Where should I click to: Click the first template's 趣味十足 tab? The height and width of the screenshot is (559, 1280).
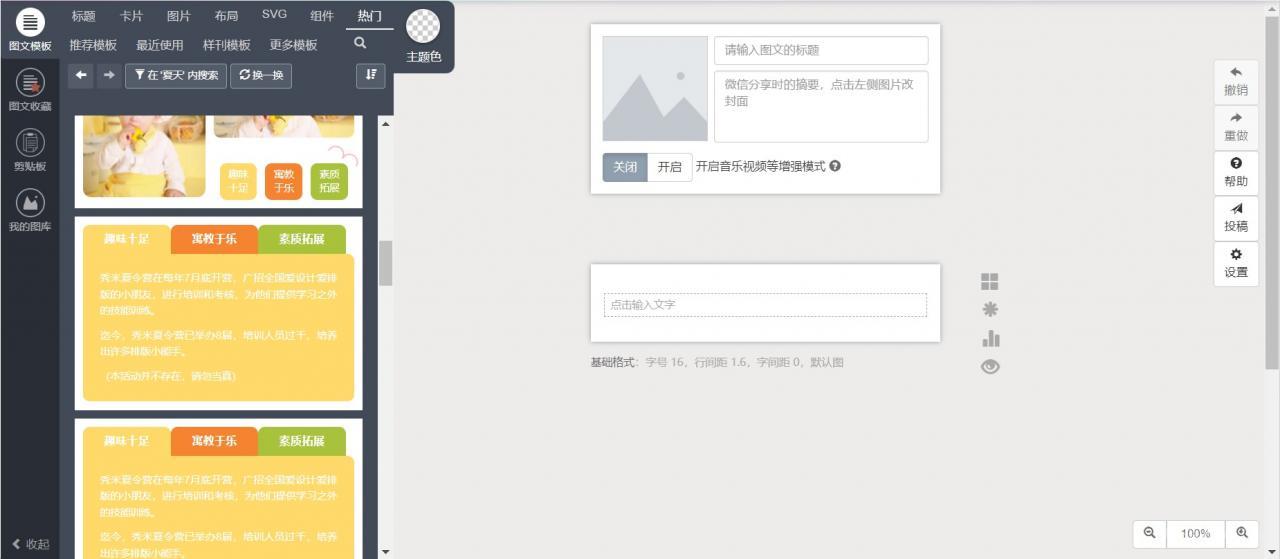[127, 239]
